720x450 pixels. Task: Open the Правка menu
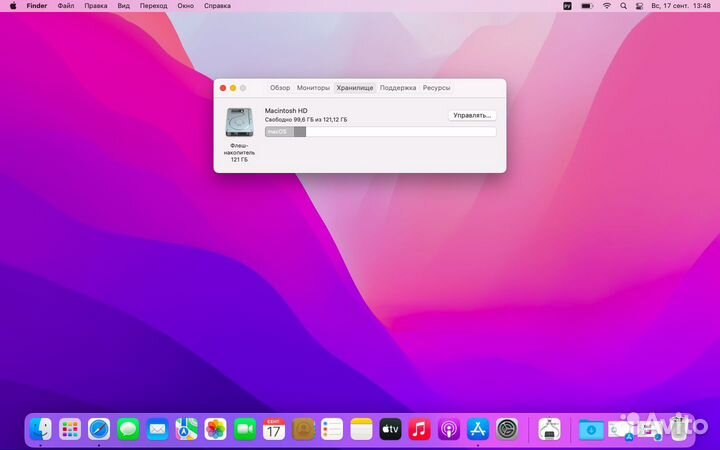coord(96,6)
